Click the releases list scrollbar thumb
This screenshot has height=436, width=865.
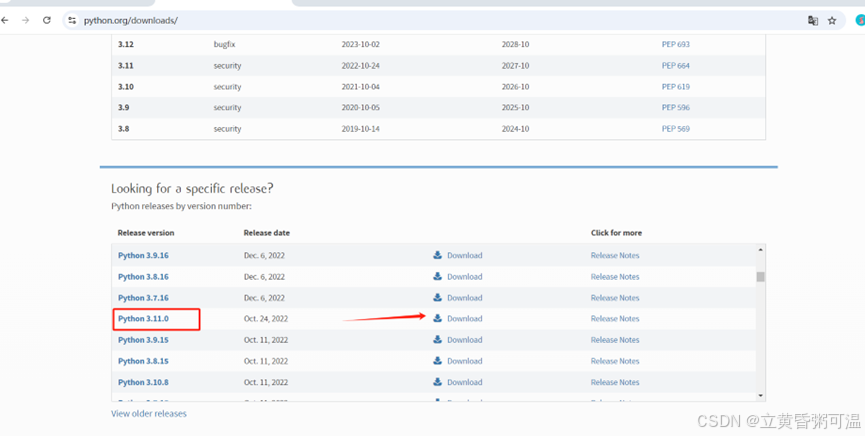click(760, 277)
